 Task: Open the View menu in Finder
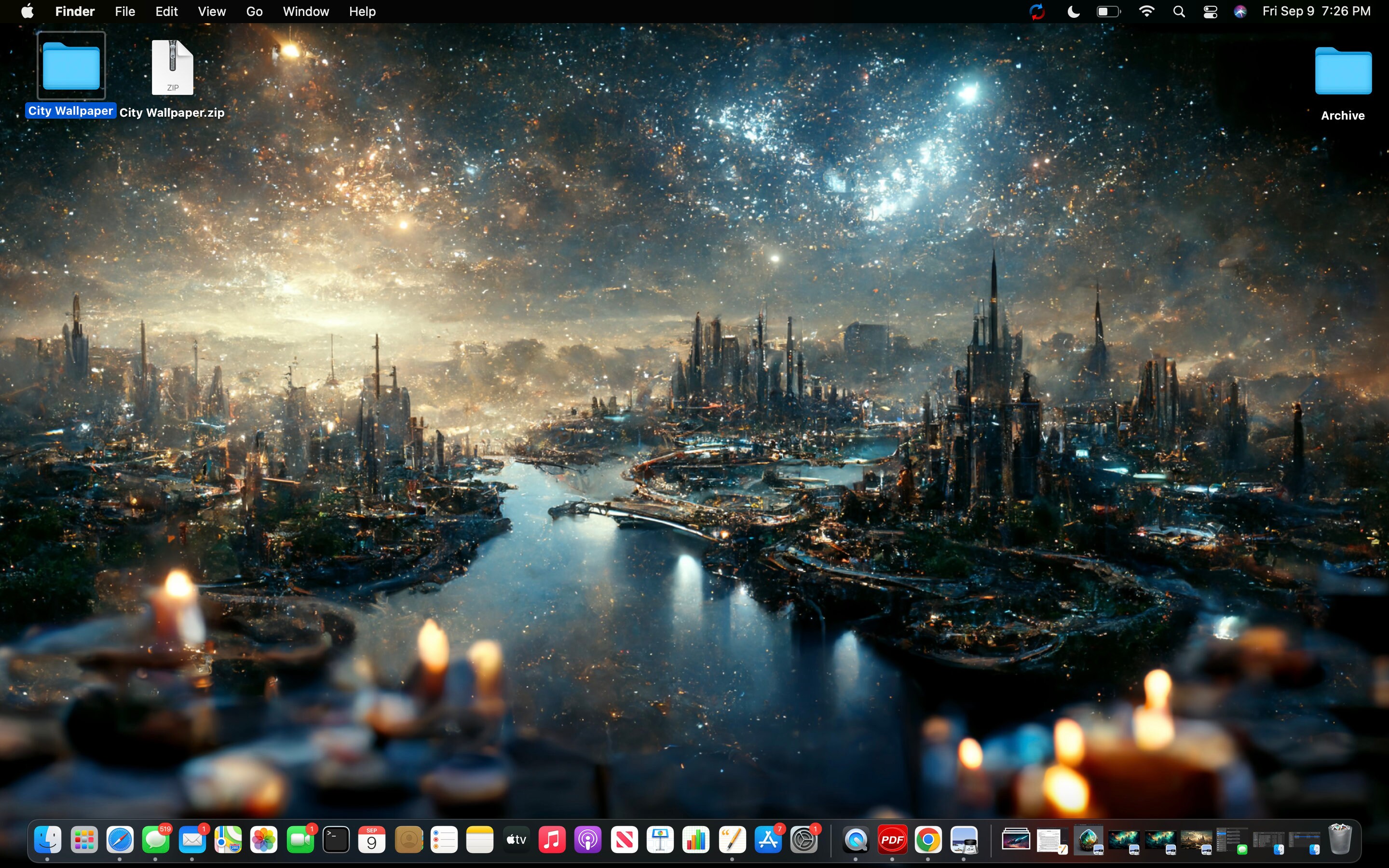click(x=211, y=11)
